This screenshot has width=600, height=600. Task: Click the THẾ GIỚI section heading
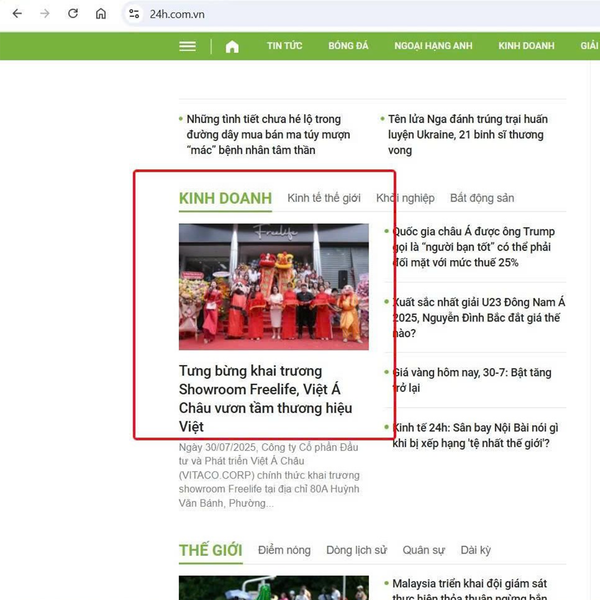(x=211, y=550)
